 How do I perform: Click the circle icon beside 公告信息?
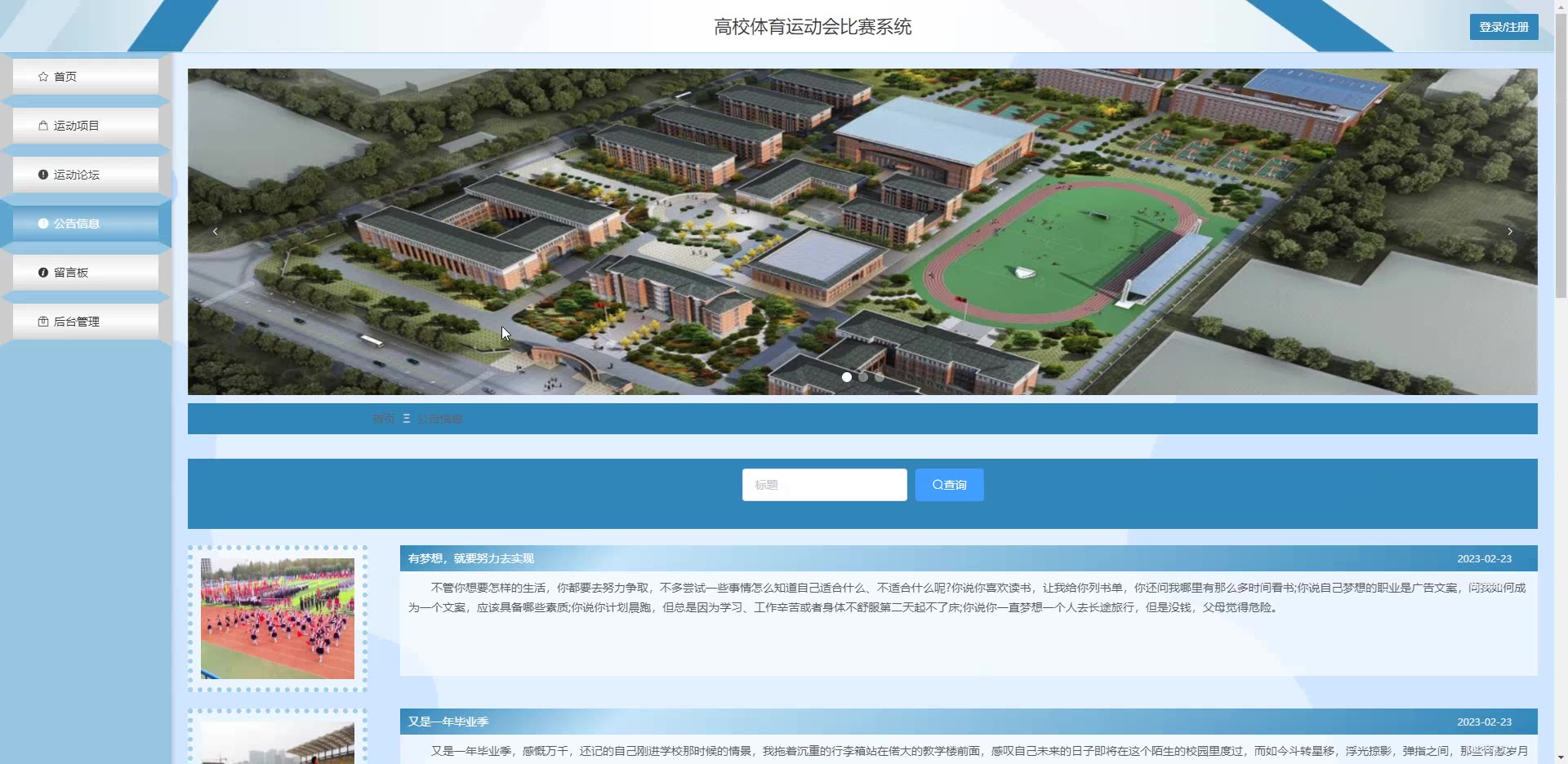click(x=43, y=224)
